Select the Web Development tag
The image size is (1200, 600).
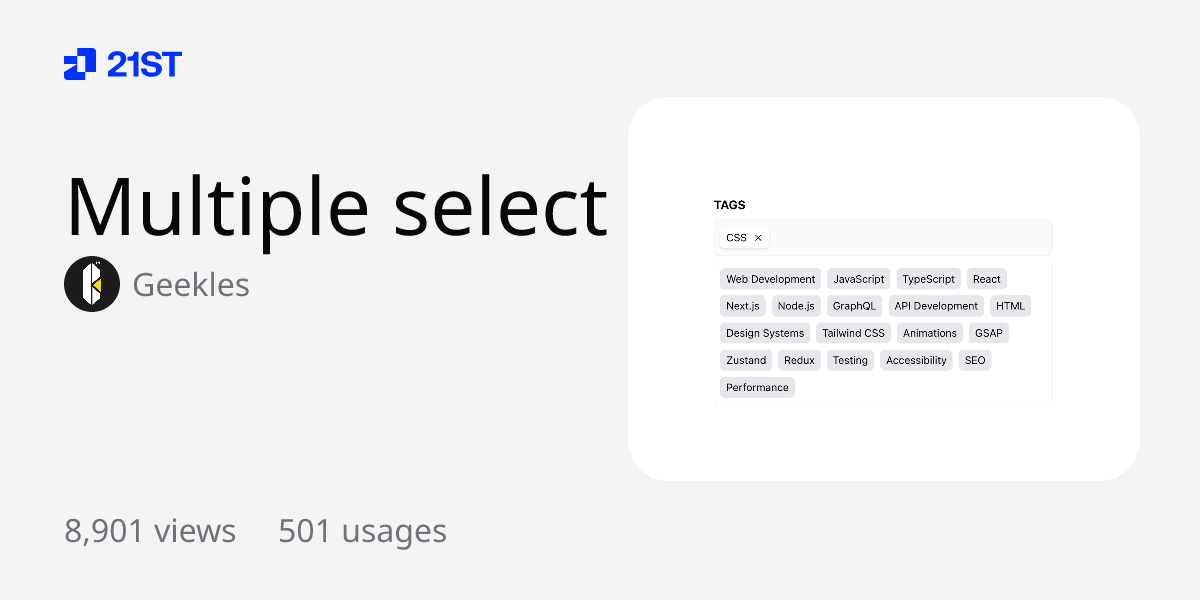click(x=771, y=279)
